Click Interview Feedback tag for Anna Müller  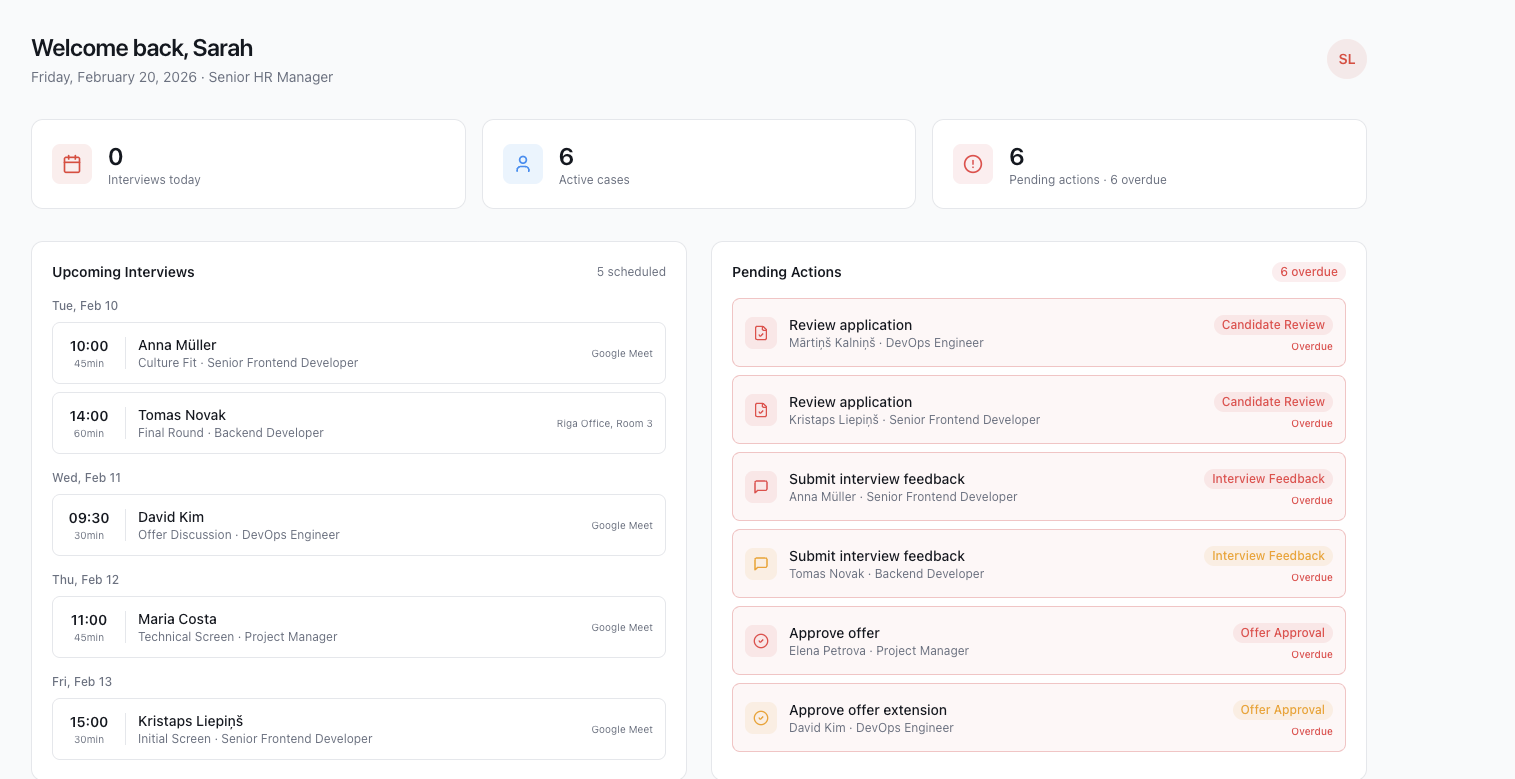pyautogui.click(x=1268, y=479)
